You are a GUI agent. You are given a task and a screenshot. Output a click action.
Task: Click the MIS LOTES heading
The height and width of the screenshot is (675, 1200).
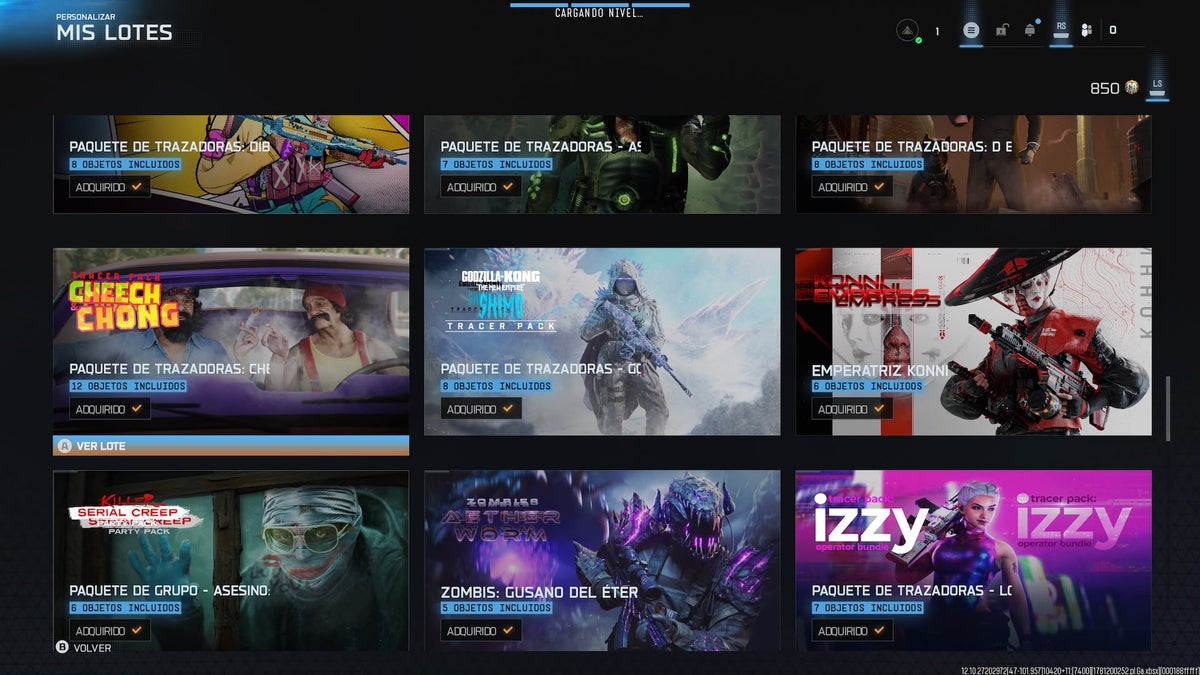(x=114, y=32)
